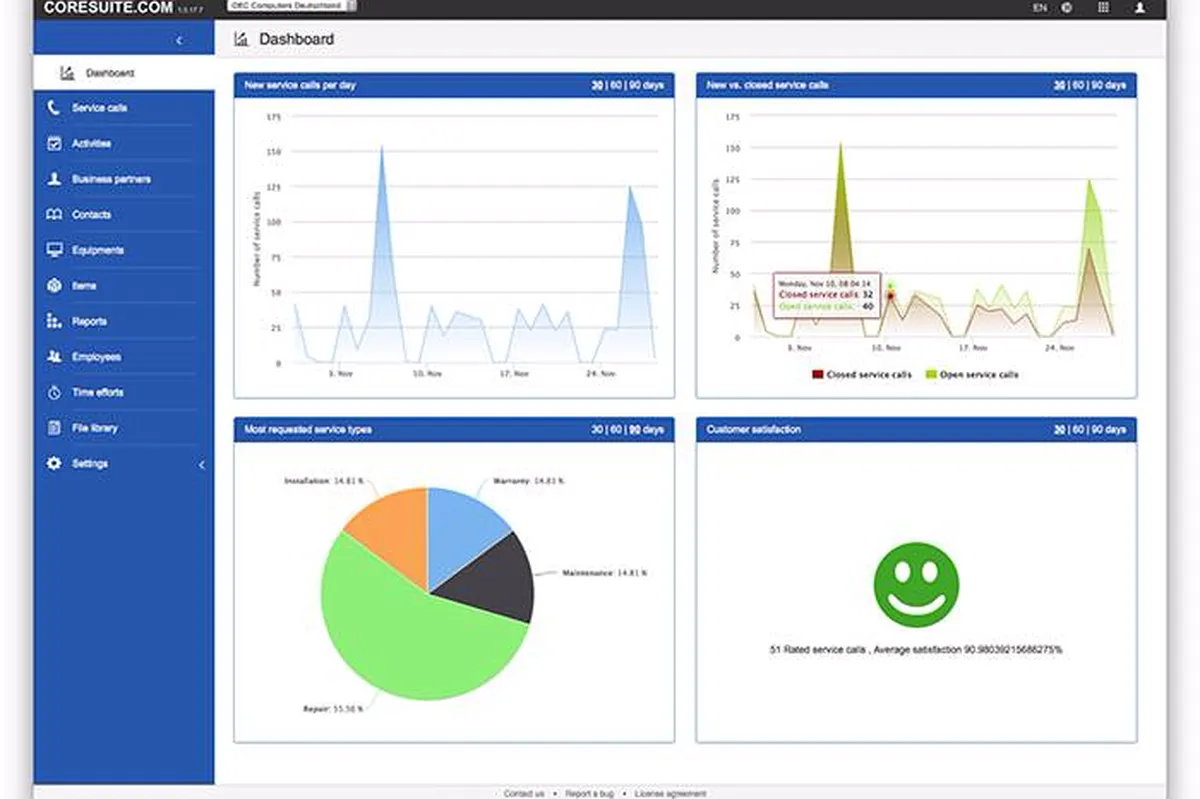Click the red Nov 10 closed-calls data point
Viewport: 1200px width, 799px height.
click(890, 296)
